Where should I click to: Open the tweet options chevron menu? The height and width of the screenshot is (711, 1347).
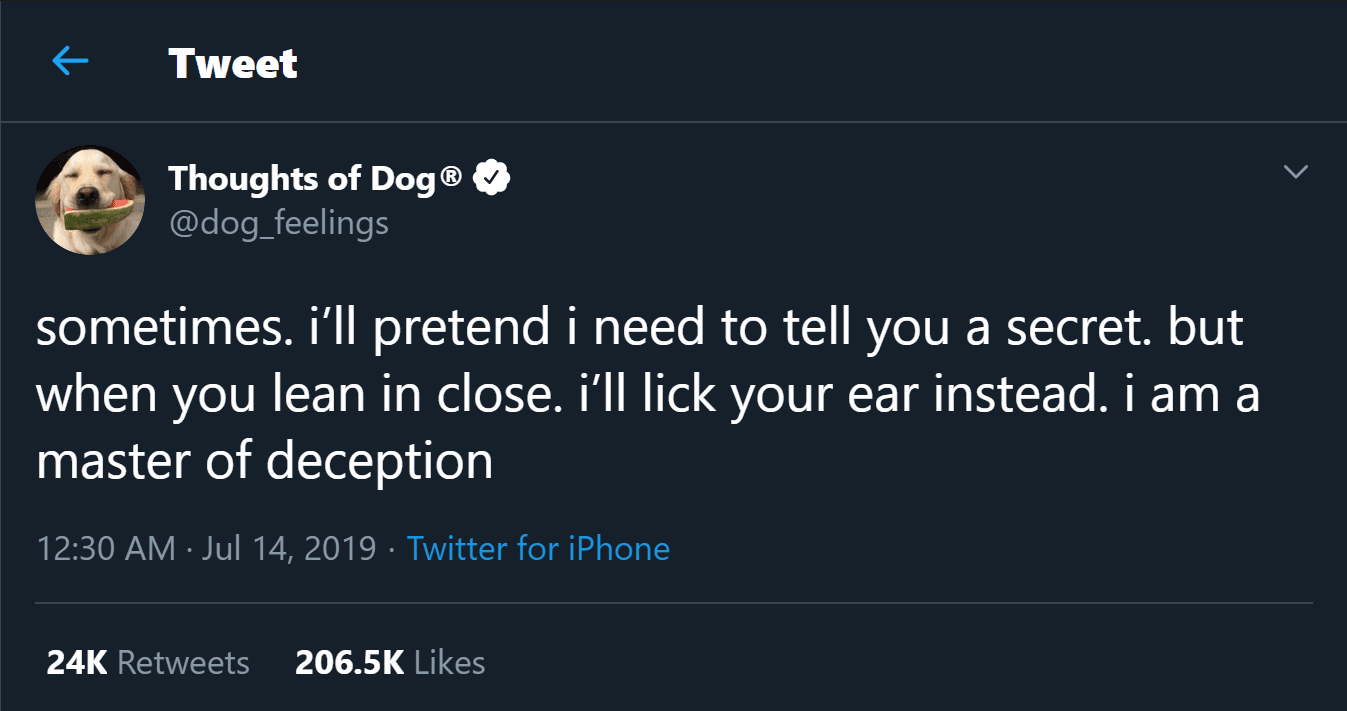pyautogui.click(x=1295, y=172)
